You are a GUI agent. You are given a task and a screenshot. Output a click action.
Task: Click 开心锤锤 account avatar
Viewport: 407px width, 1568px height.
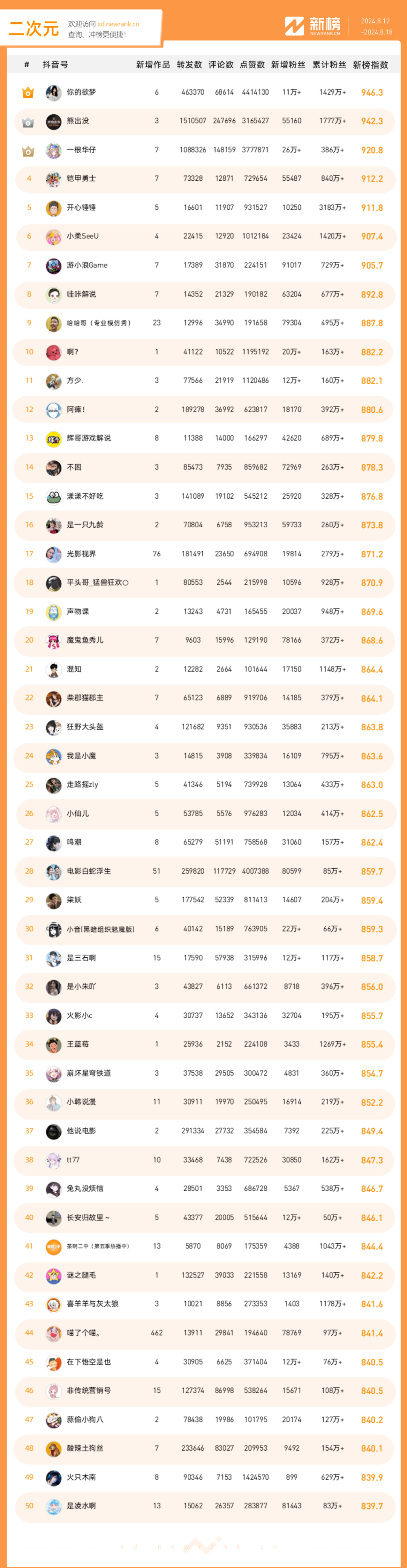(x=54, y=208)
